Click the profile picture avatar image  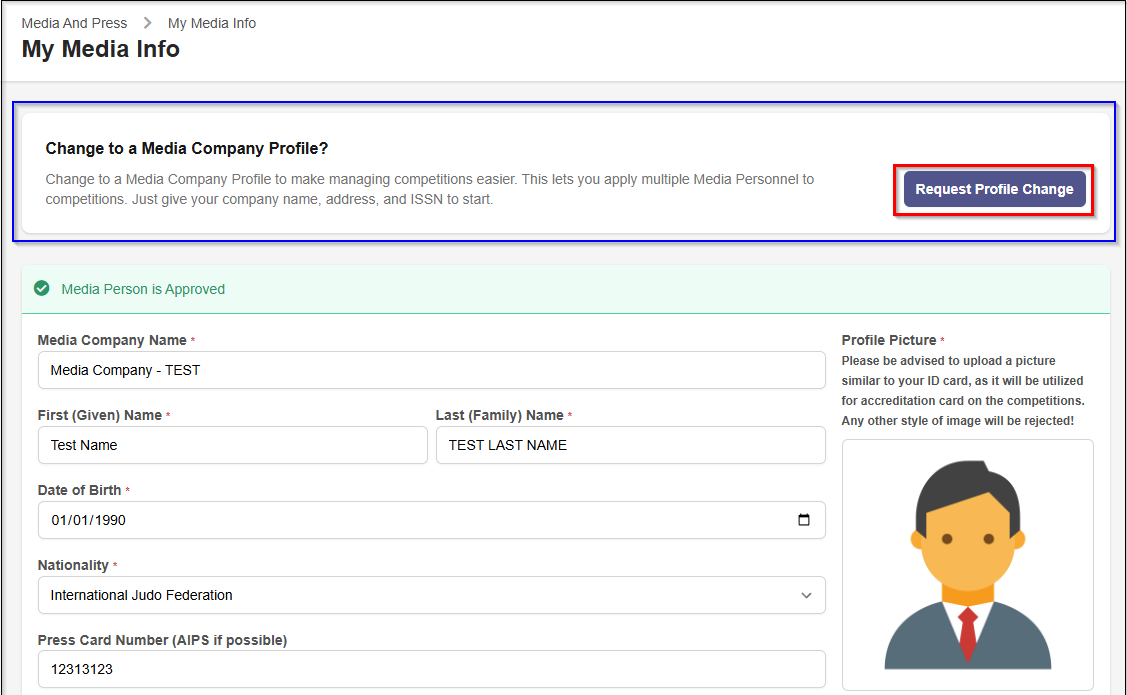[967, 566]
